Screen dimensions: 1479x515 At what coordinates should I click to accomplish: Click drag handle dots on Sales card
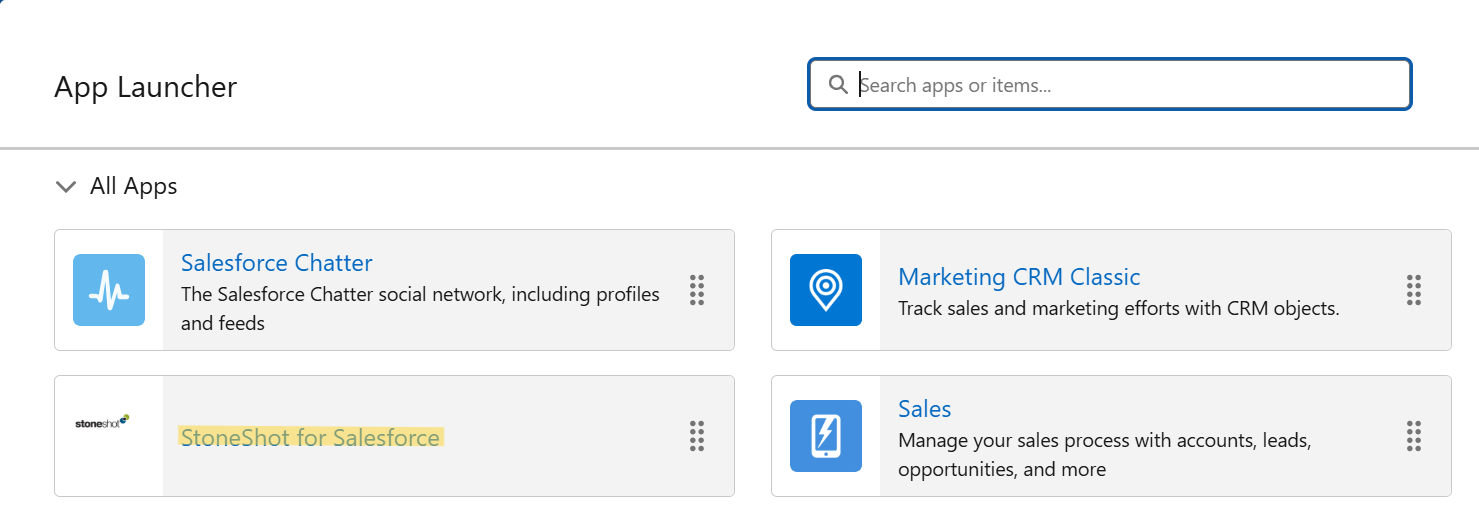(1414, 436)
